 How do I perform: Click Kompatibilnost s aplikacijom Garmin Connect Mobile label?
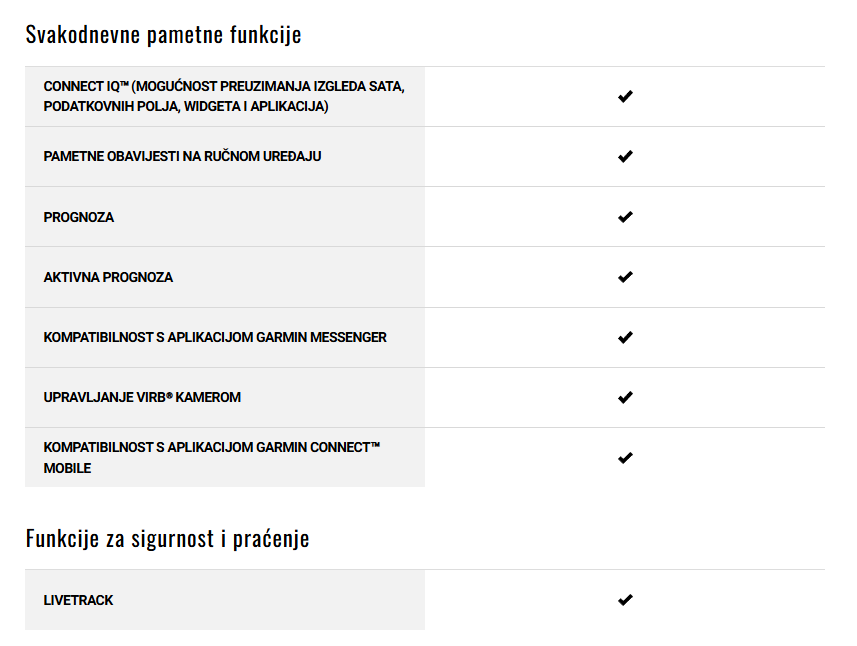212,457
